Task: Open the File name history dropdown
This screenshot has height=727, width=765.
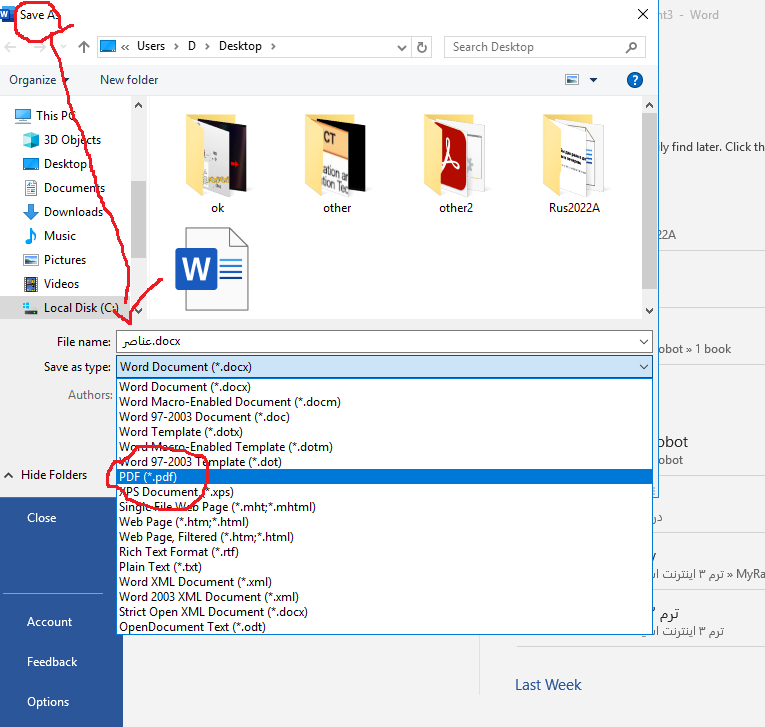Action: click(642, 342)
